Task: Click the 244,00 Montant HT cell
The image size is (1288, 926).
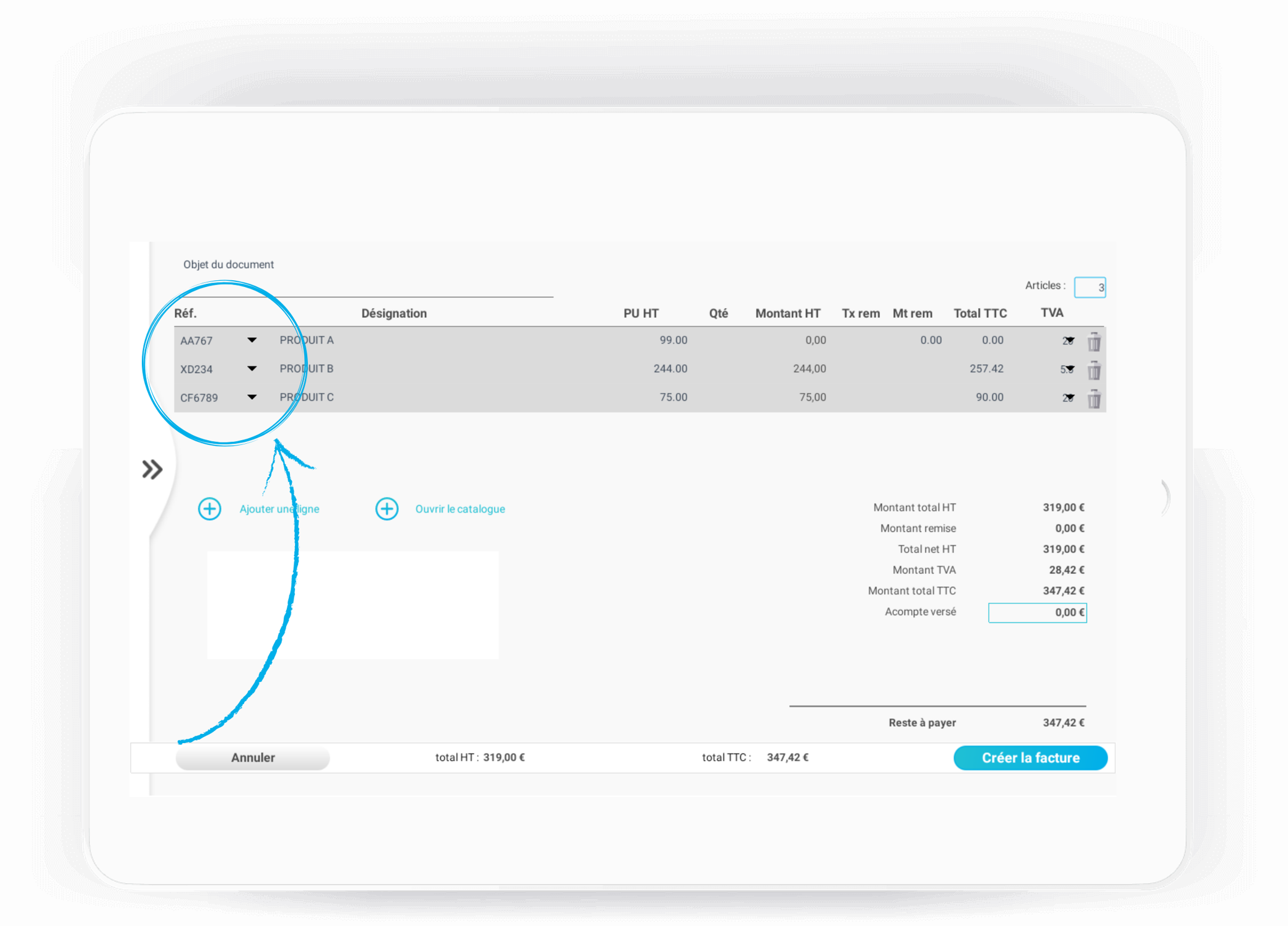Action: pos(810,369)
